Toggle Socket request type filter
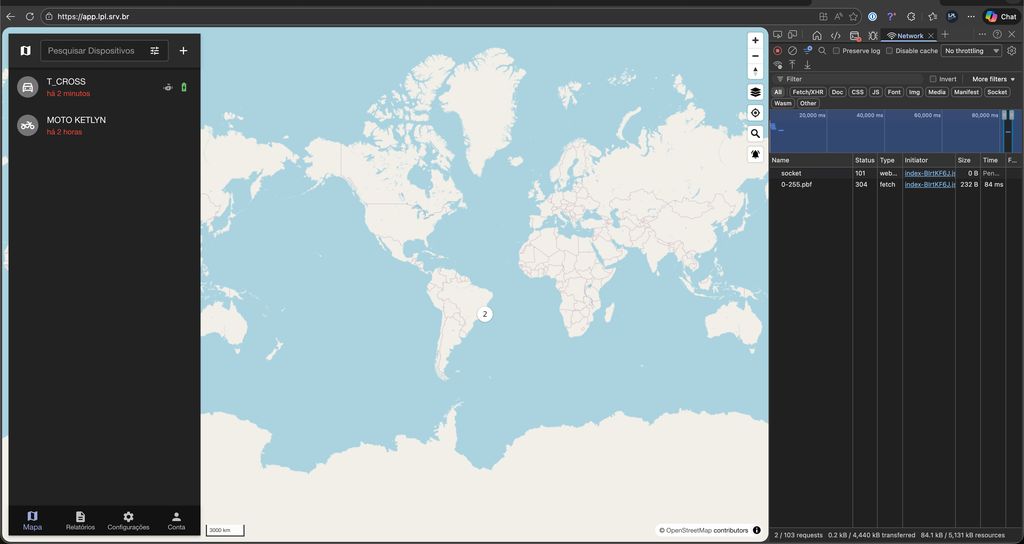Image resolution: width=1024 pixels, height=544 pixels. click(997, 92)
